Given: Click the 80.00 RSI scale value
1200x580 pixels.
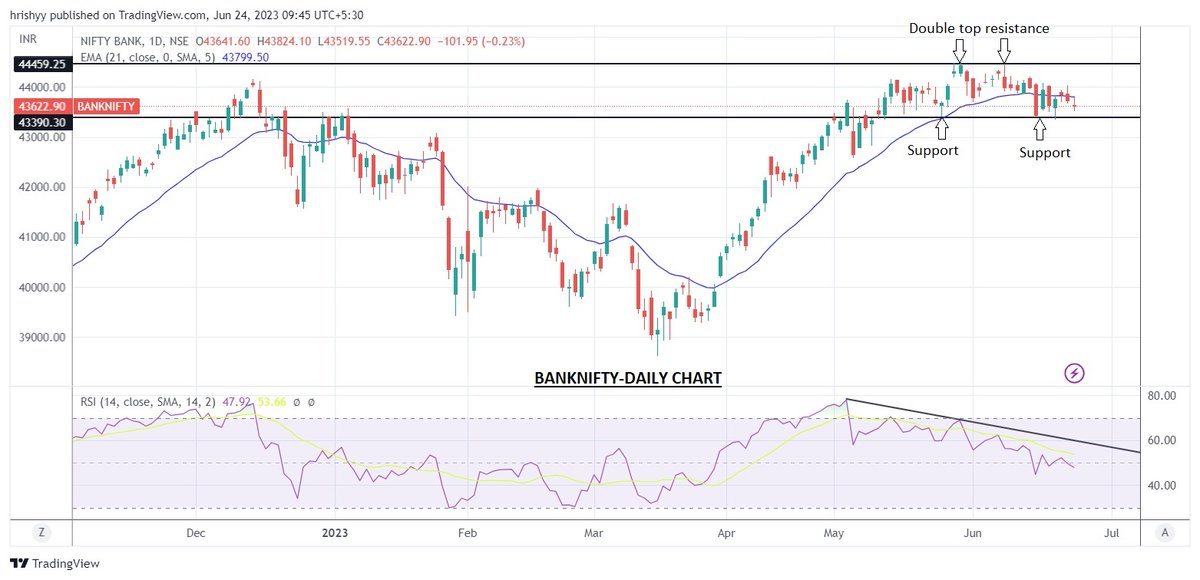Looking at the screenshot, I should (x=1163, y=396).
